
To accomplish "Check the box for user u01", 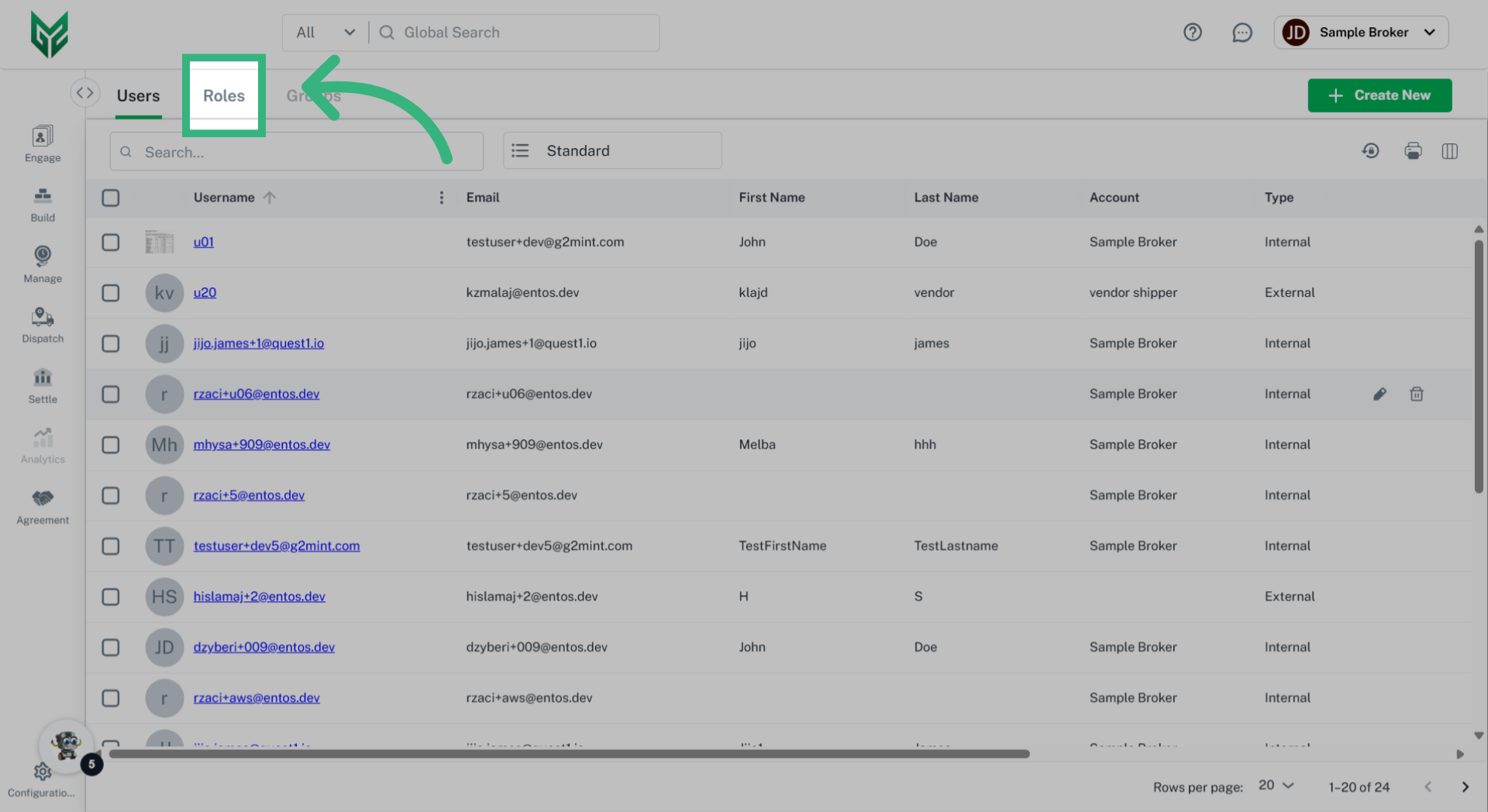I will [x=111, y=243].
